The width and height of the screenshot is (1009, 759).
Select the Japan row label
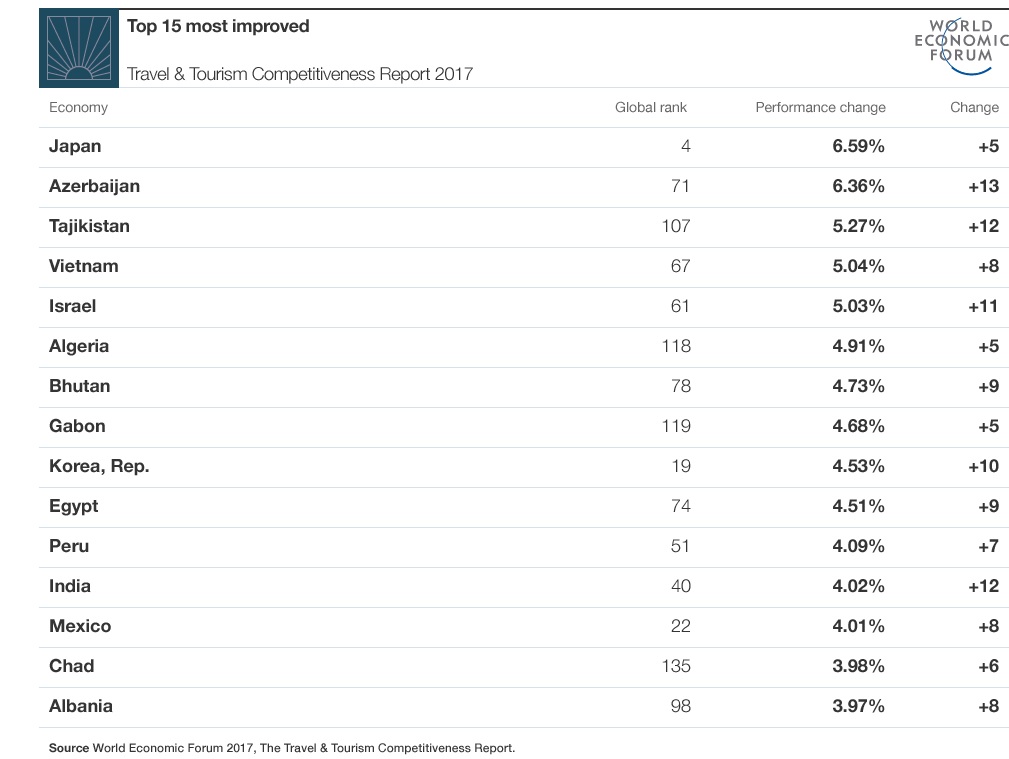coord(75,146)
